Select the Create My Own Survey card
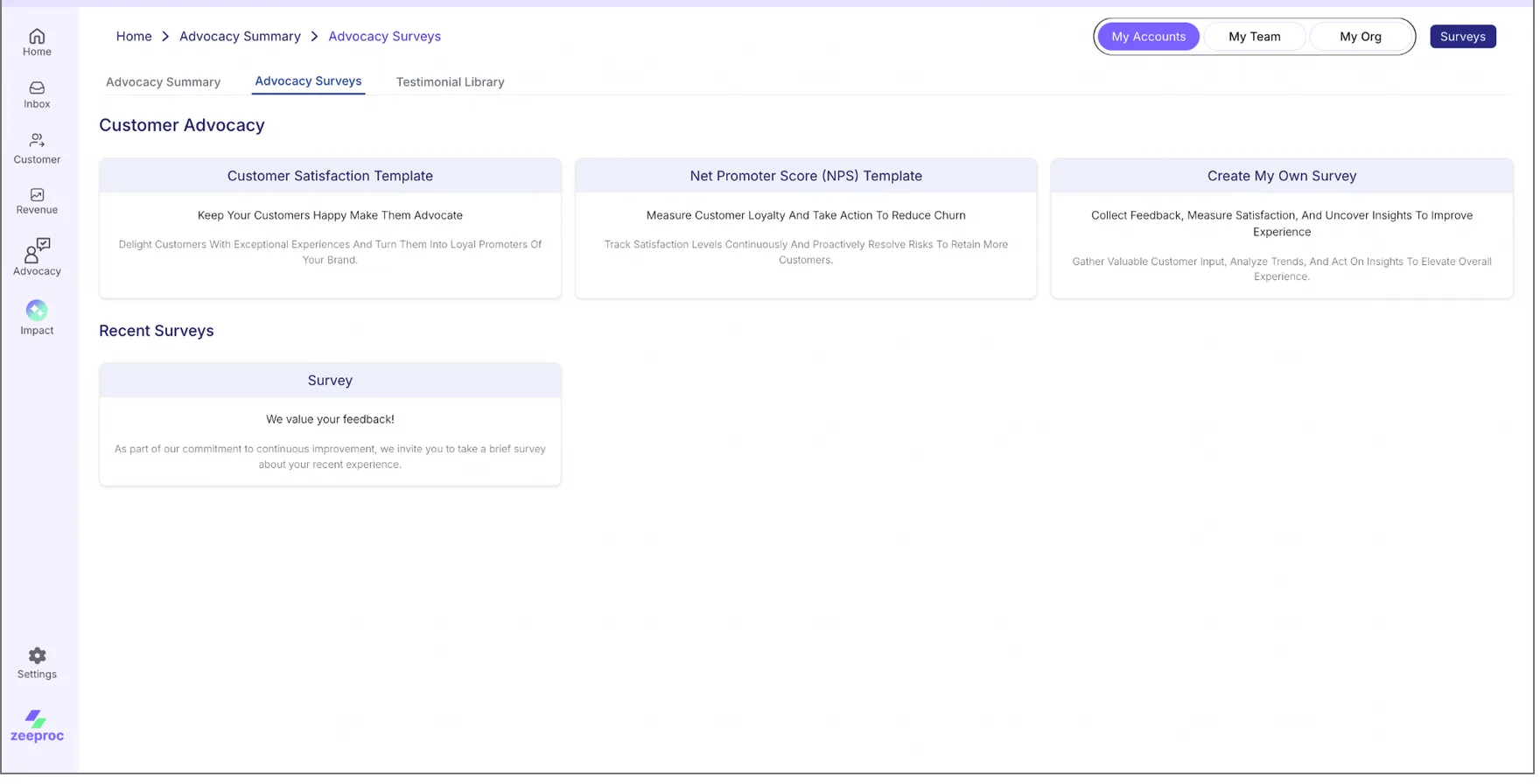This screenshot has height=784, width=1540. click(1281, 227)
